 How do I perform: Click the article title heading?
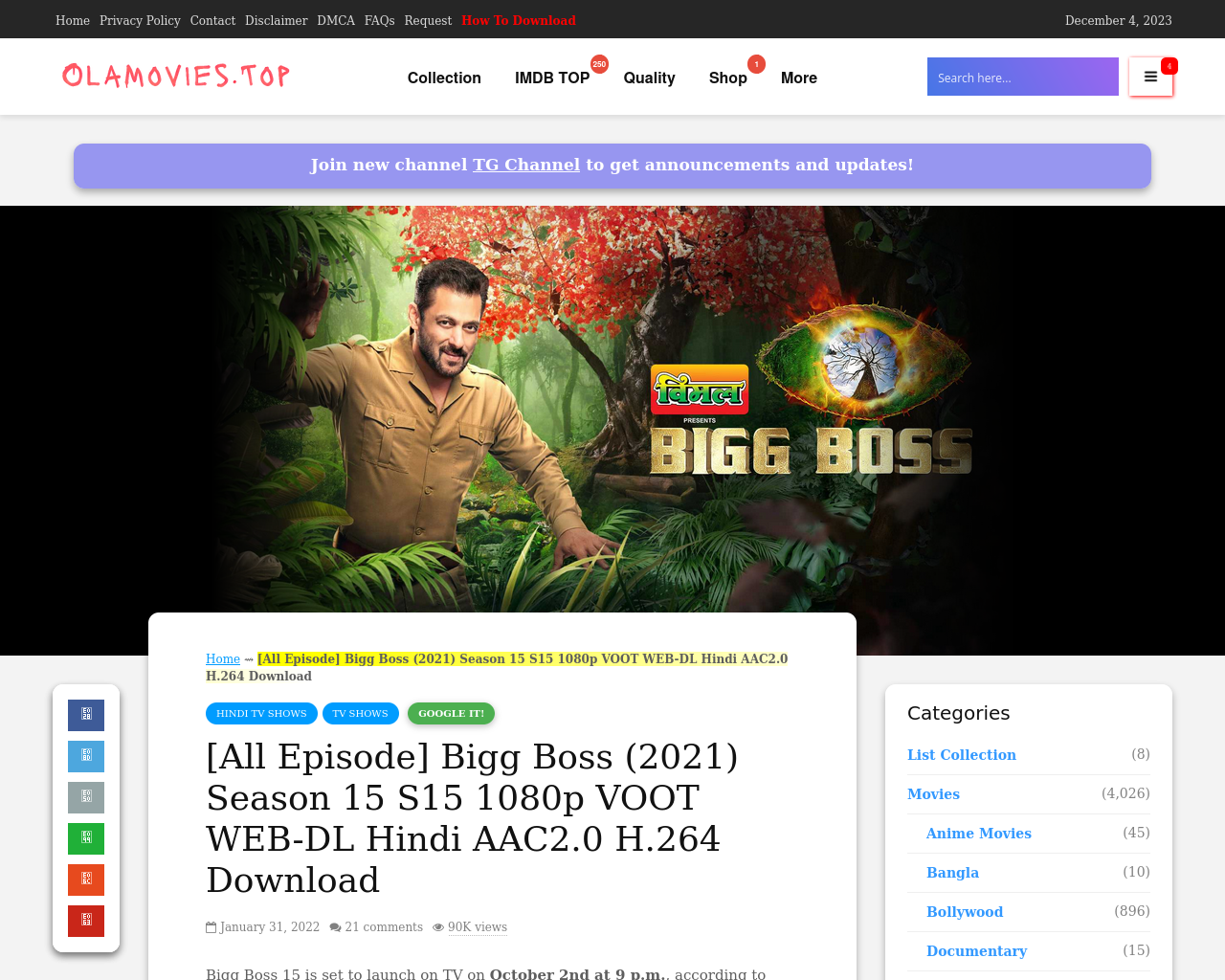(473, 818)
